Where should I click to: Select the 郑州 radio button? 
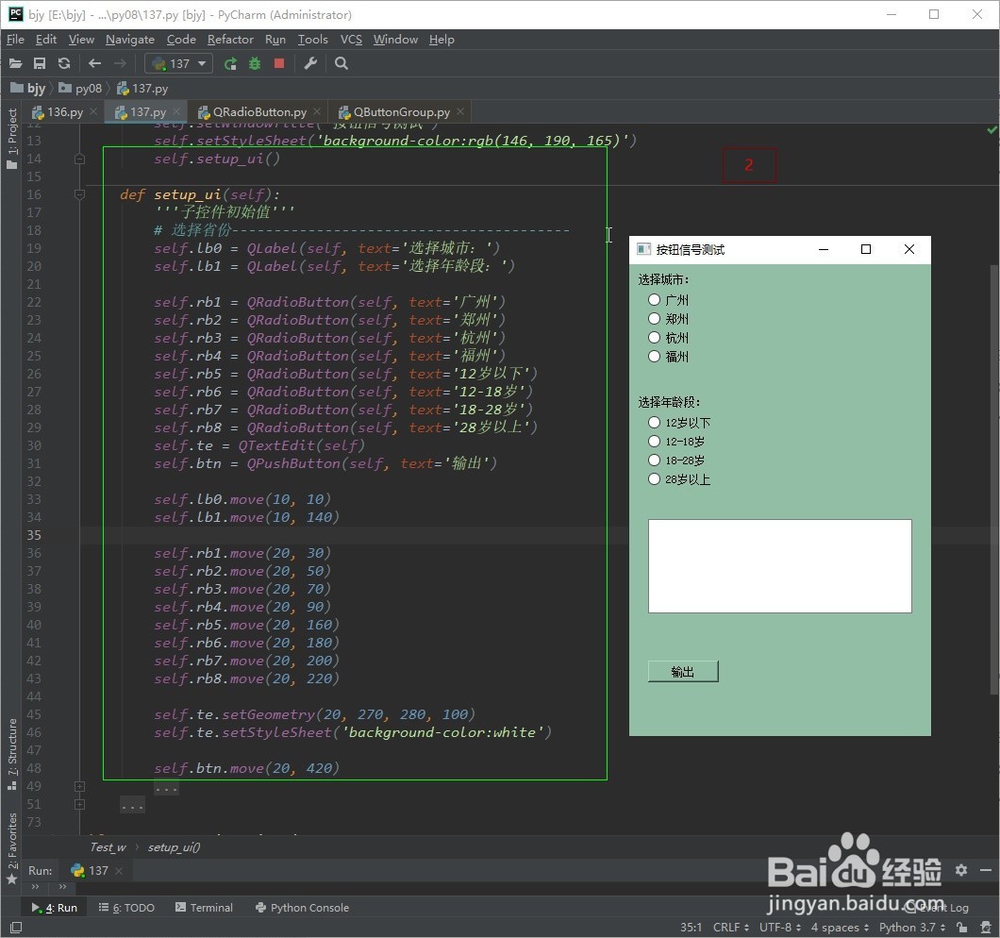668,318
